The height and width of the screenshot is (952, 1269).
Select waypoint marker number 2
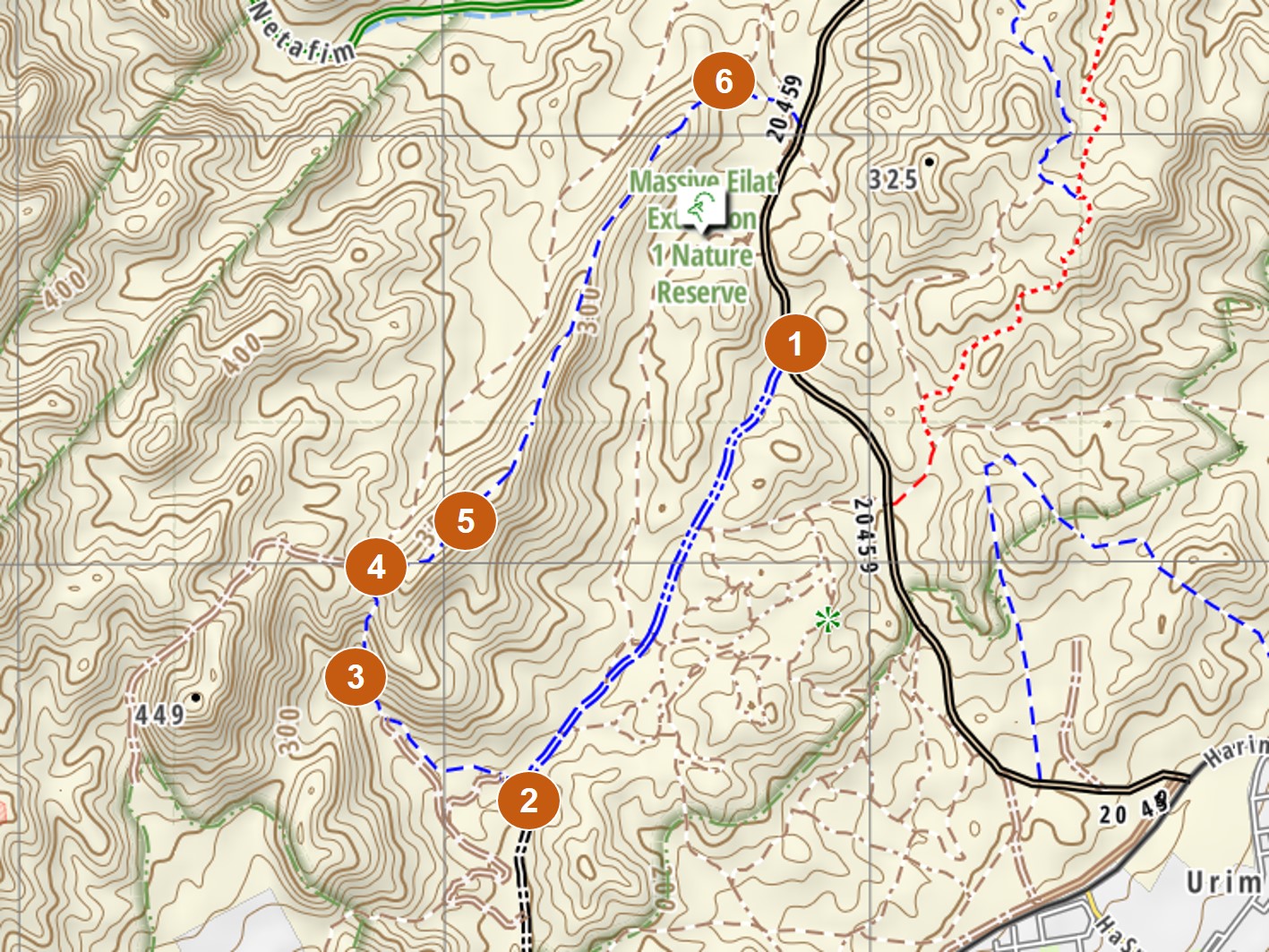coord(528,800)
